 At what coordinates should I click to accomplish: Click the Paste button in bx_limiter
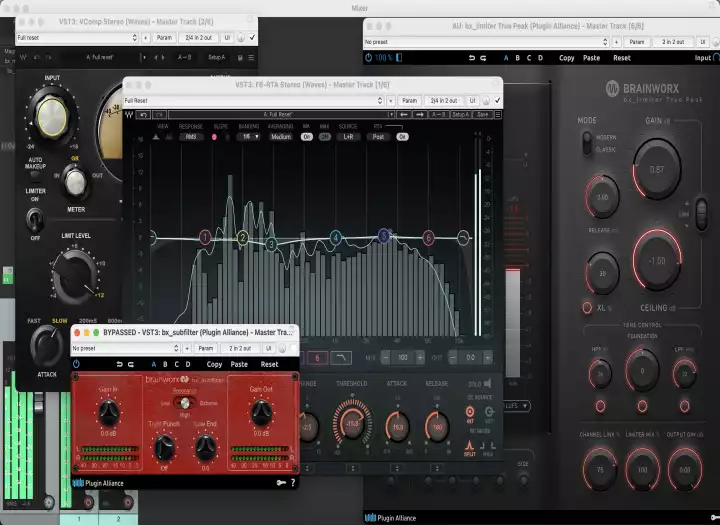click(x=592, y=58)
